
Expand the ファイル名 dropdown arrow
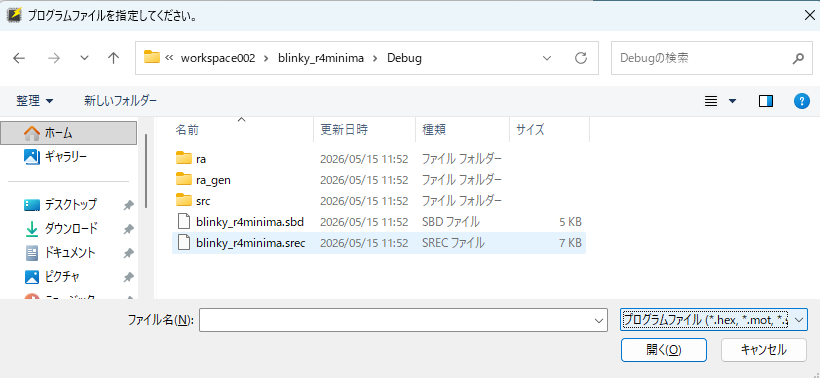pyautogui.click(x=599, y=320)
